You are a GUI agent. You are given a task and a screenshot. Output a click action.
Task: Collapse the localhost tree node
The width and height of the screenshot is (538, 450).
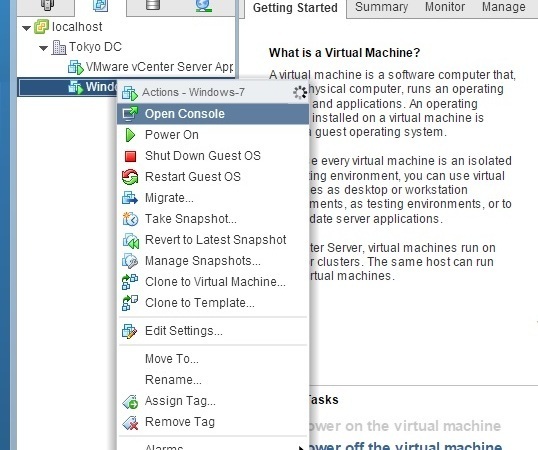[26, 28]
